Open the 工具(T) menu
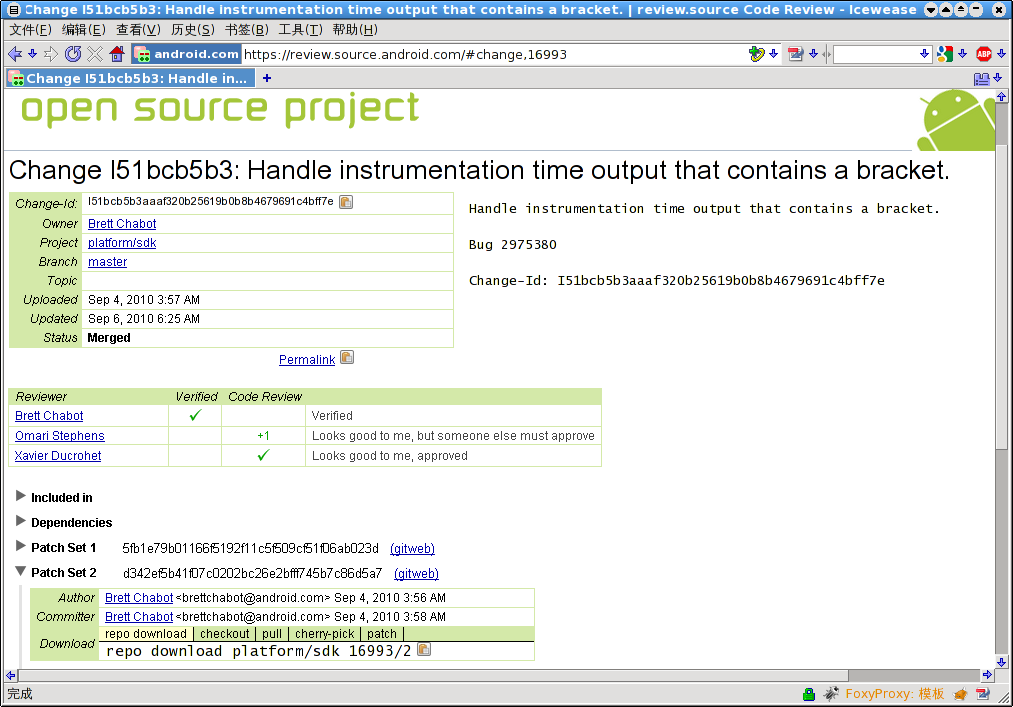 pyautogui.click(x=300, y=30)
